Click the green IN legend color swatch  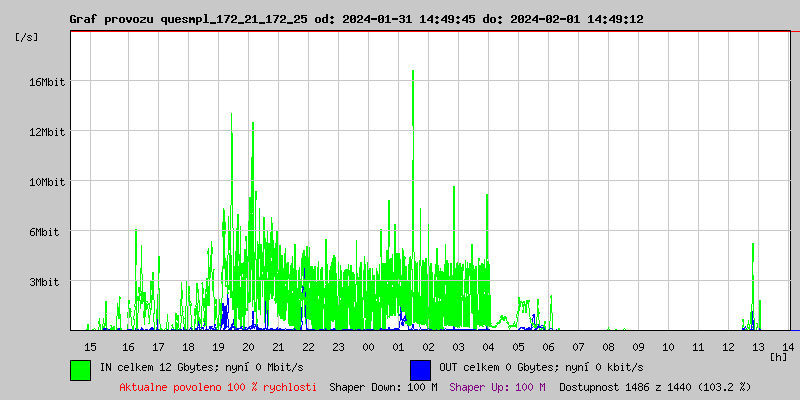(x=80, y=369)
